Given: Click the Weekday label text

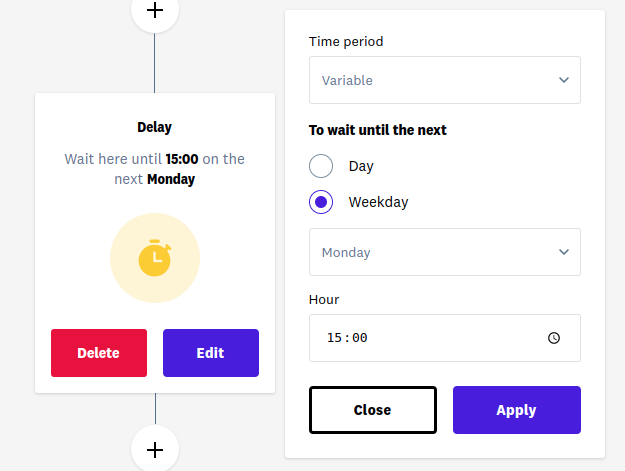Looking at the screenshot, I should coord(378,202).
